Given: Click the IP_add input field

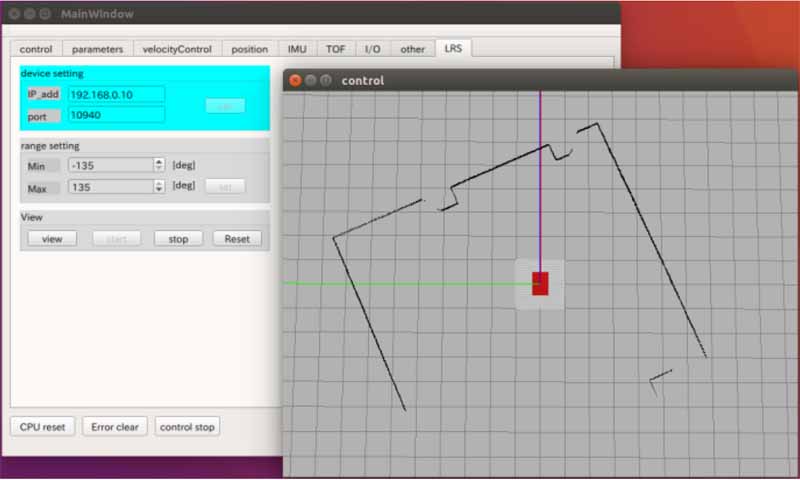Looking at the screenshot, I should 116,94.
